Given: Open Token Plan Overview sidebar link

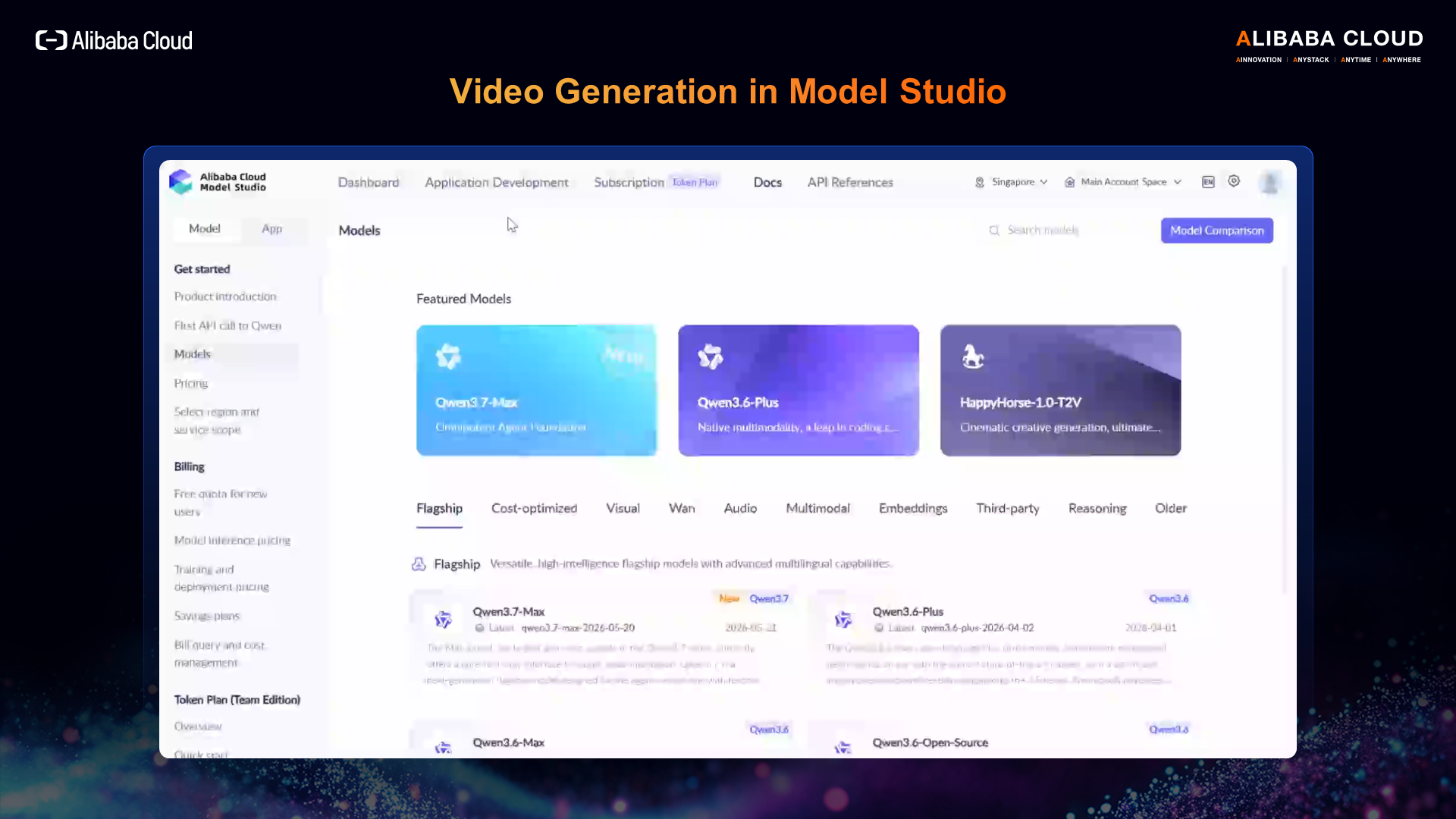Looking at the screenshot, I should (x=198, y=726).
